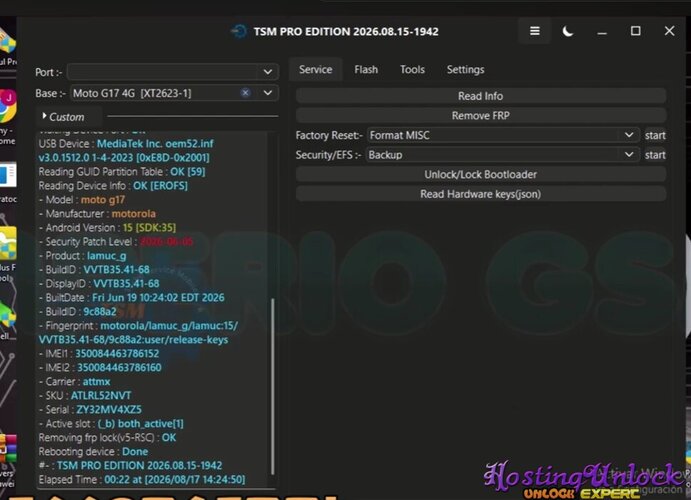Switch to the Service tab
The width and height of the screenshot is (691, 500).
[x=316, y=70]
